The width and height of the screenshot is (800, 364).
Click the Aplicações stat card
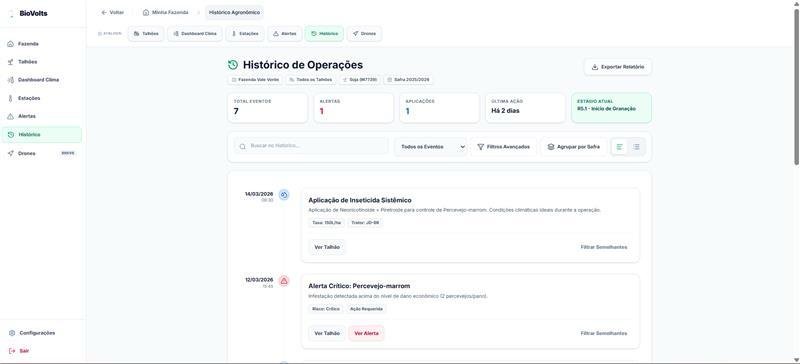point(439,108)
